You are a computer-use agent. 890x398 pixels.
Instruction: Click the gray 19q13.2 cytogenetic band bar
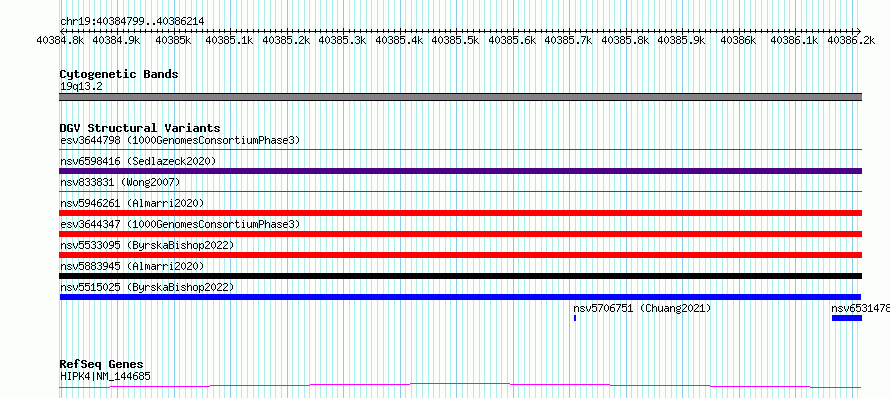pos(460,97)
